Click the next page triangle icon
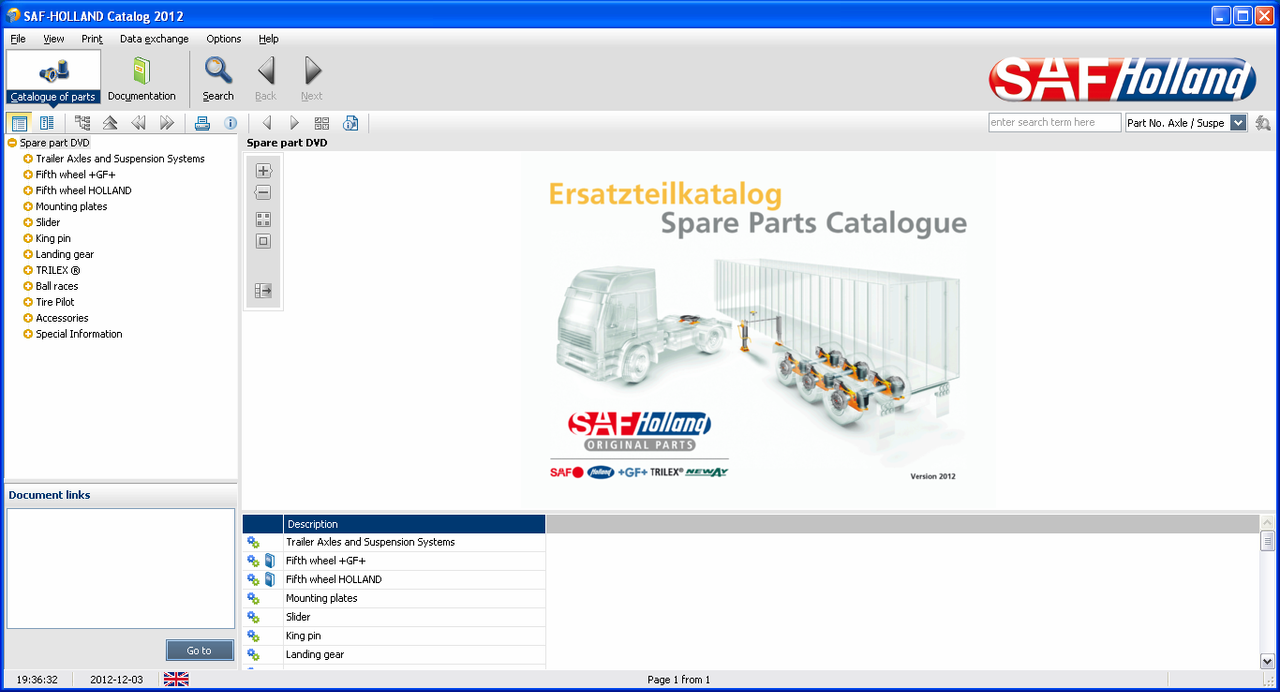The height and width of the screenshot is (692, 1280). [294, 123]
